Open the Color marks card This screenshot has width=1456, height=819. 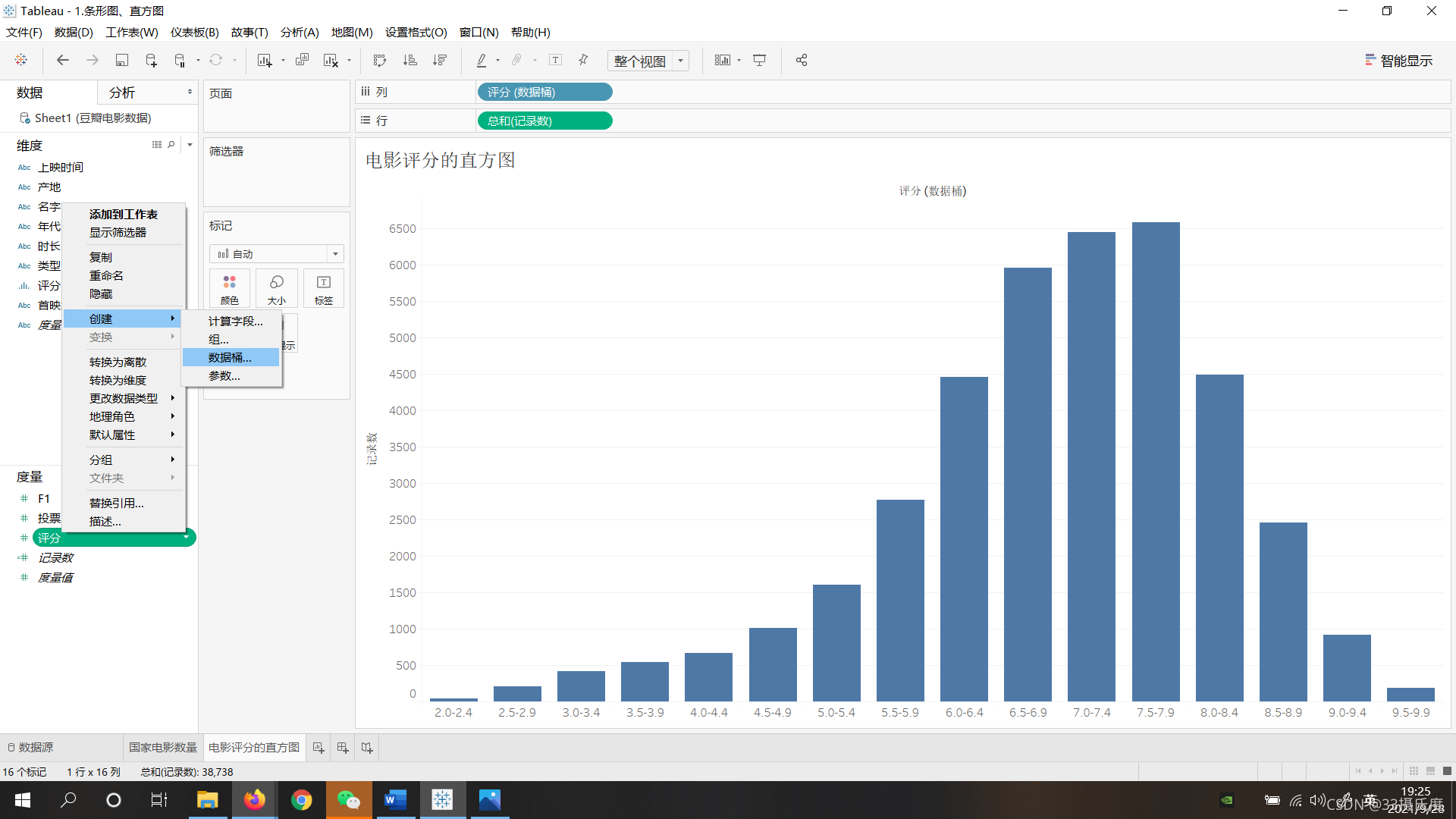point(229,289)
